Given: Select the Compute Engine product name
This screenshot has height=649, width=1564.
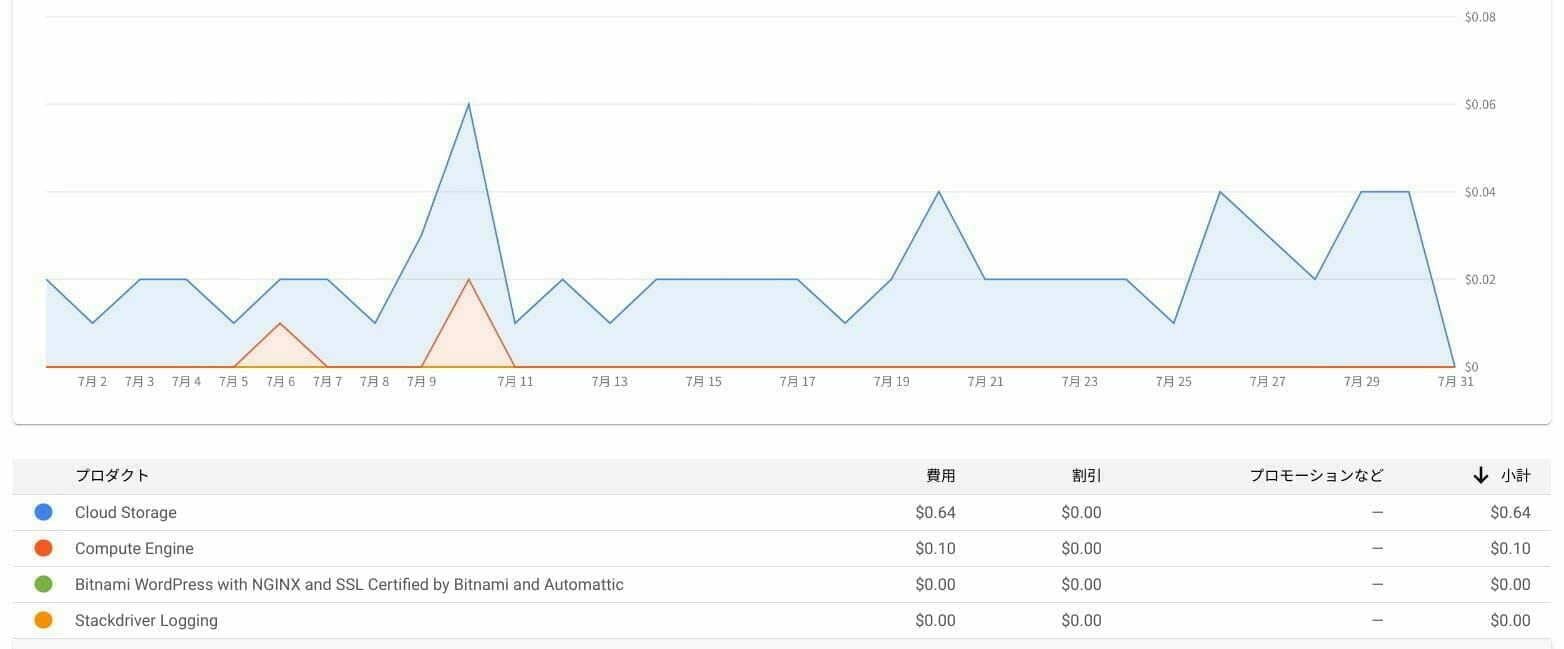Looking at the screenshot, I should point(134,548).
